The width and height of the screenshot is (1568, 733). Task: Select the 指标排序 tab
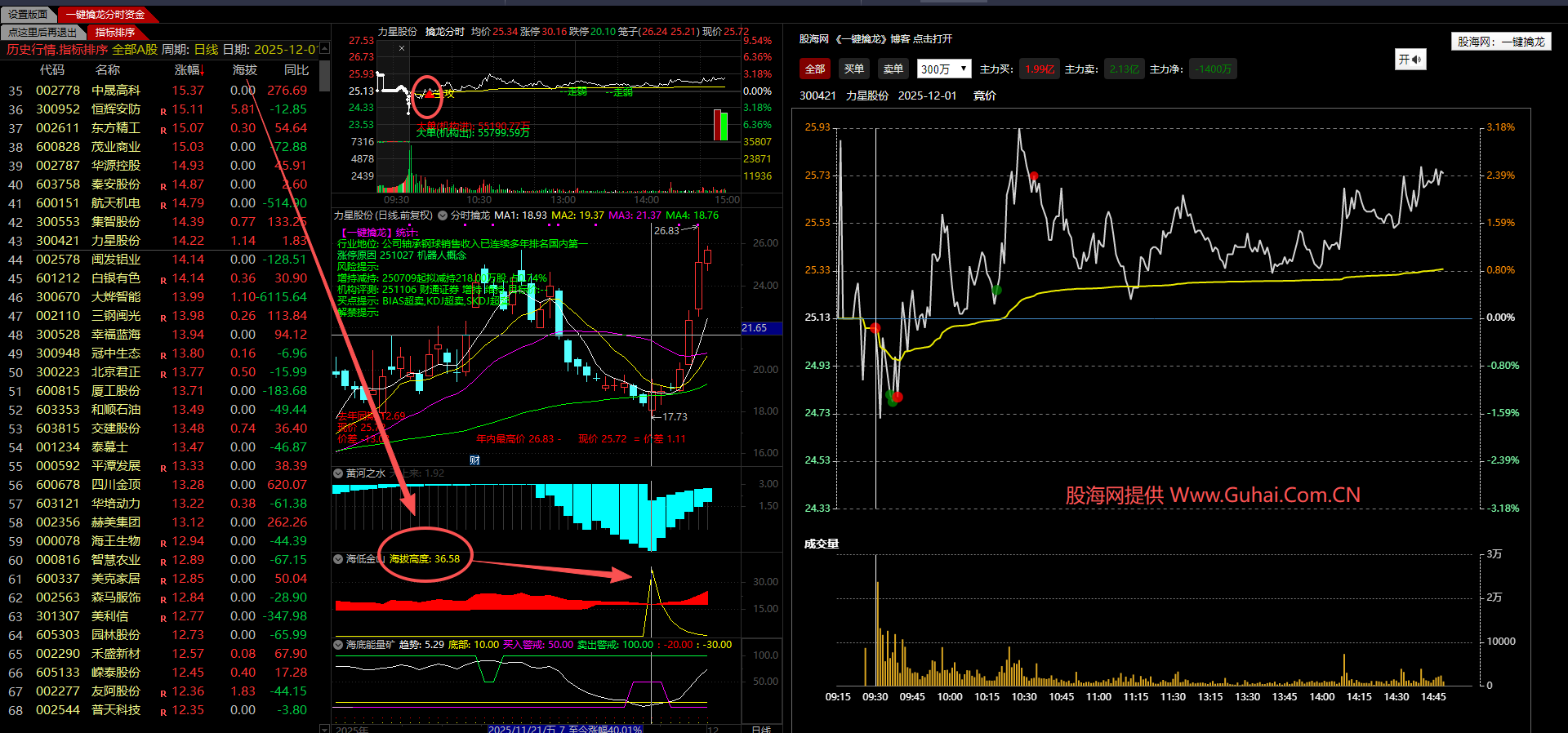point(114,32)
